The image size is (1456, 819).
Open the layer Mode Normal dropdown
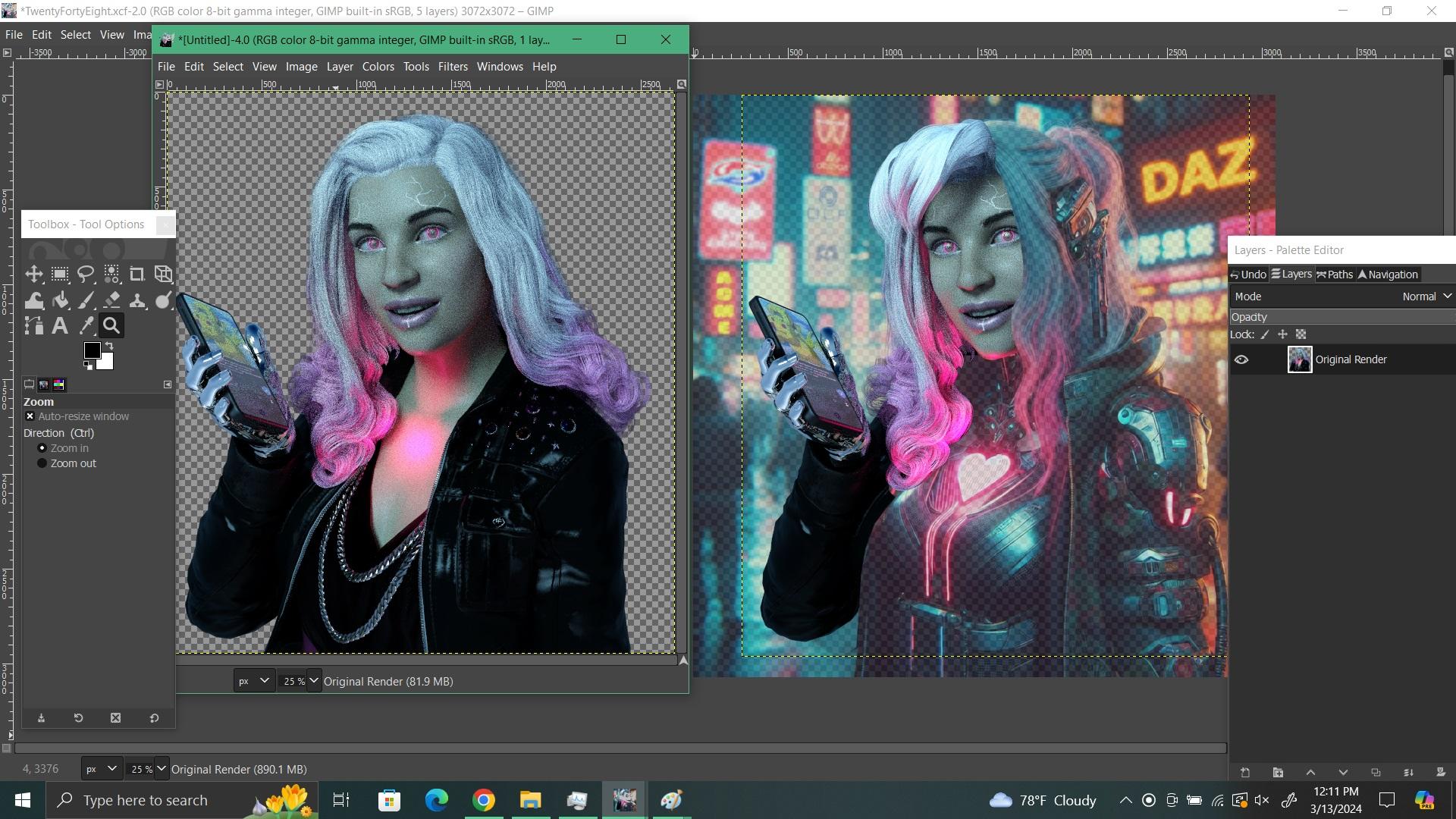[1426, 297]
